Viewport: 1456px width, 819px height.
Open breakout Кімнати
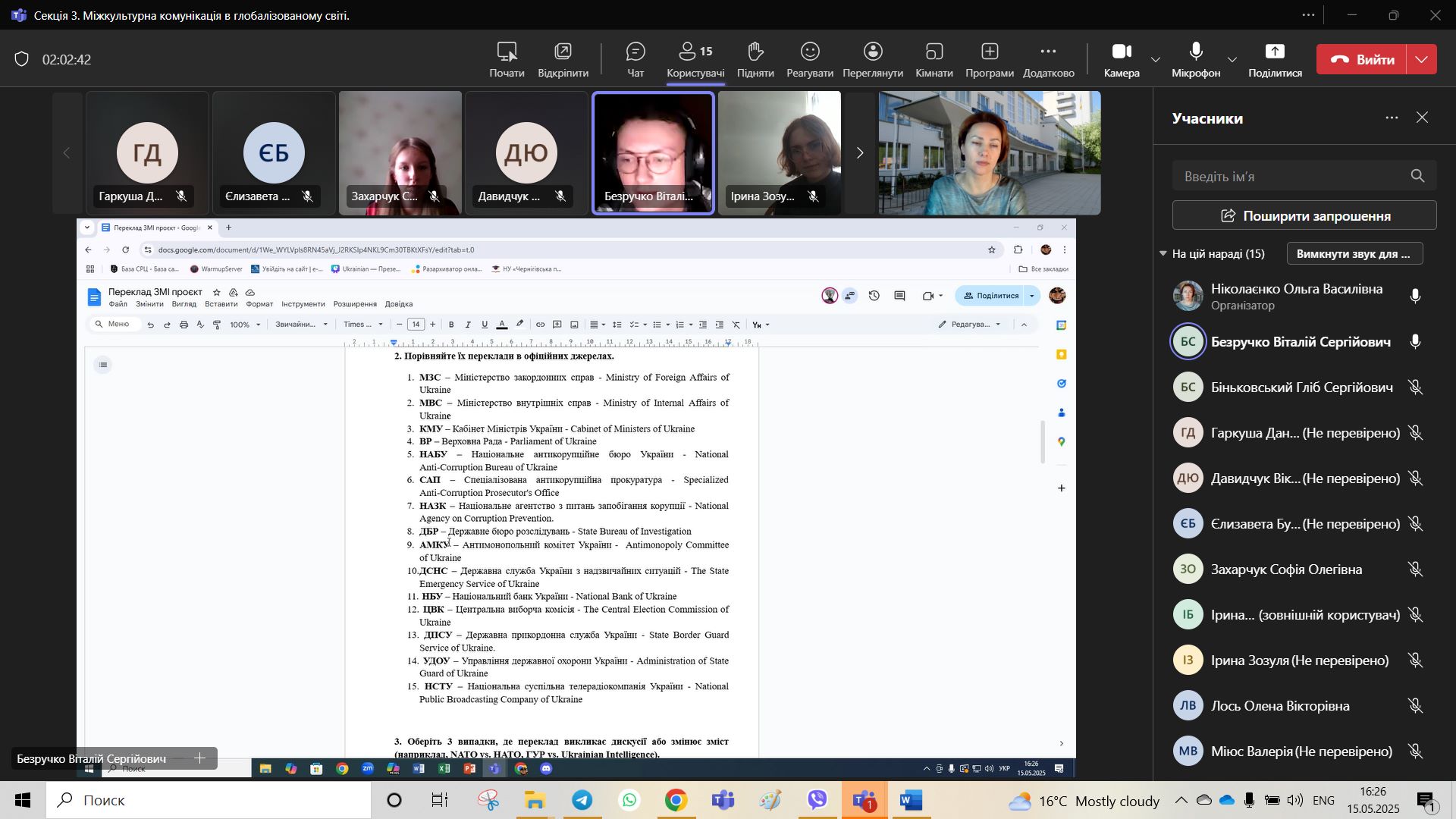point(934,59)
